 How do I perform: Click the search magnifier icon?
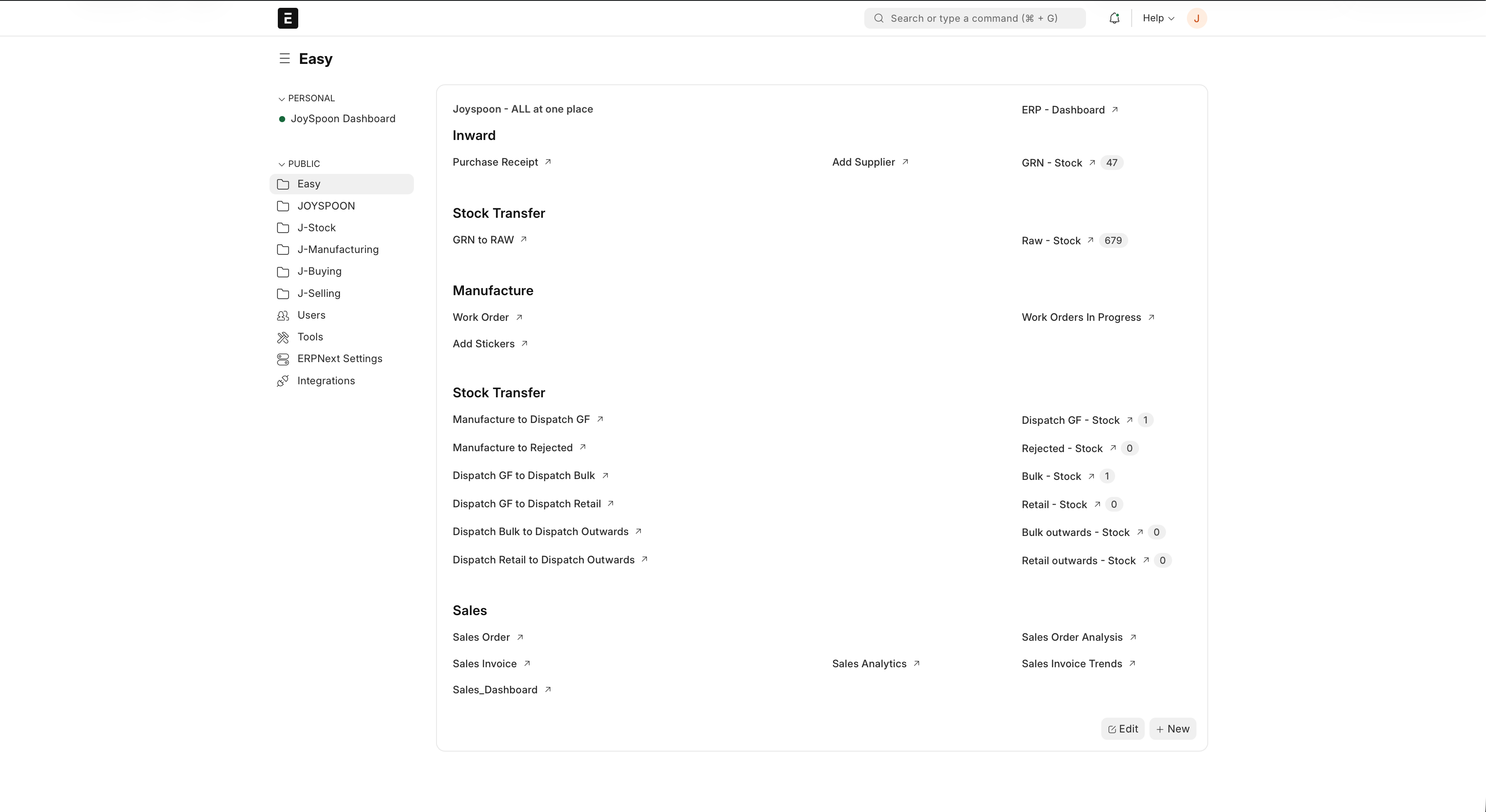(x=879, y=18)
